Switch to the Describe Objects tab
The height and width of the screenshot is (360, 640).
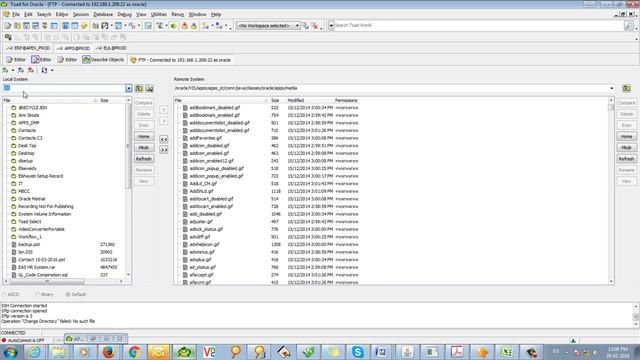point(103,60)
